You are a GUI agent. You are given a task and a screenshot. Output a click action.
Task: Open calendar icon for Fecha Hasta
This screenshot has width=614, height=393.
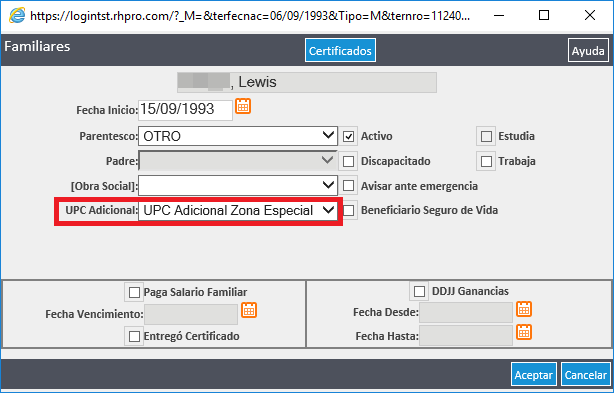[x=524, y=332]
